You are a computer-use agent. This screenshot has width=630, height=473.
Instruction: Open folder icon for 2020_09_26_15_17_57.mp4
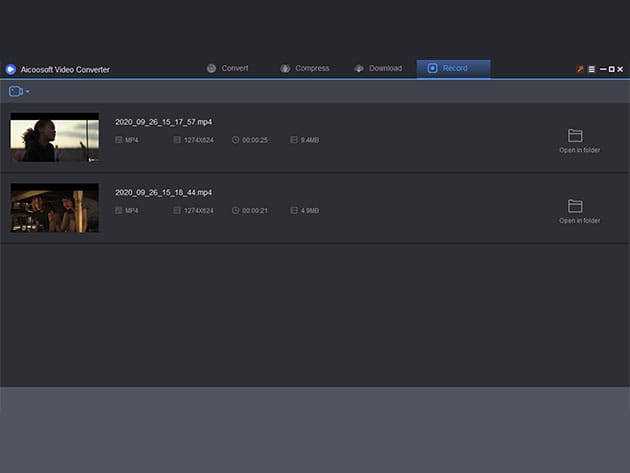[575, 135]
